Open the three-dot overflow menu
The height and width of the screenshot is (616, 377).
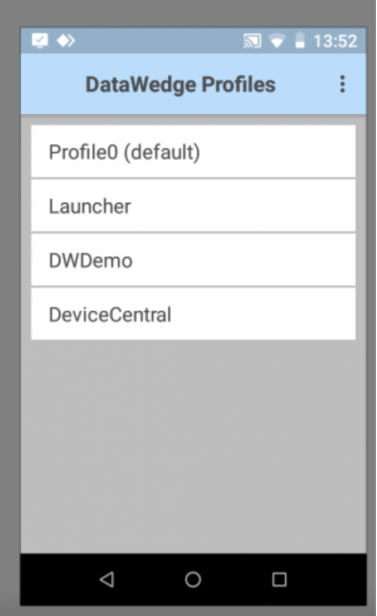342,84
